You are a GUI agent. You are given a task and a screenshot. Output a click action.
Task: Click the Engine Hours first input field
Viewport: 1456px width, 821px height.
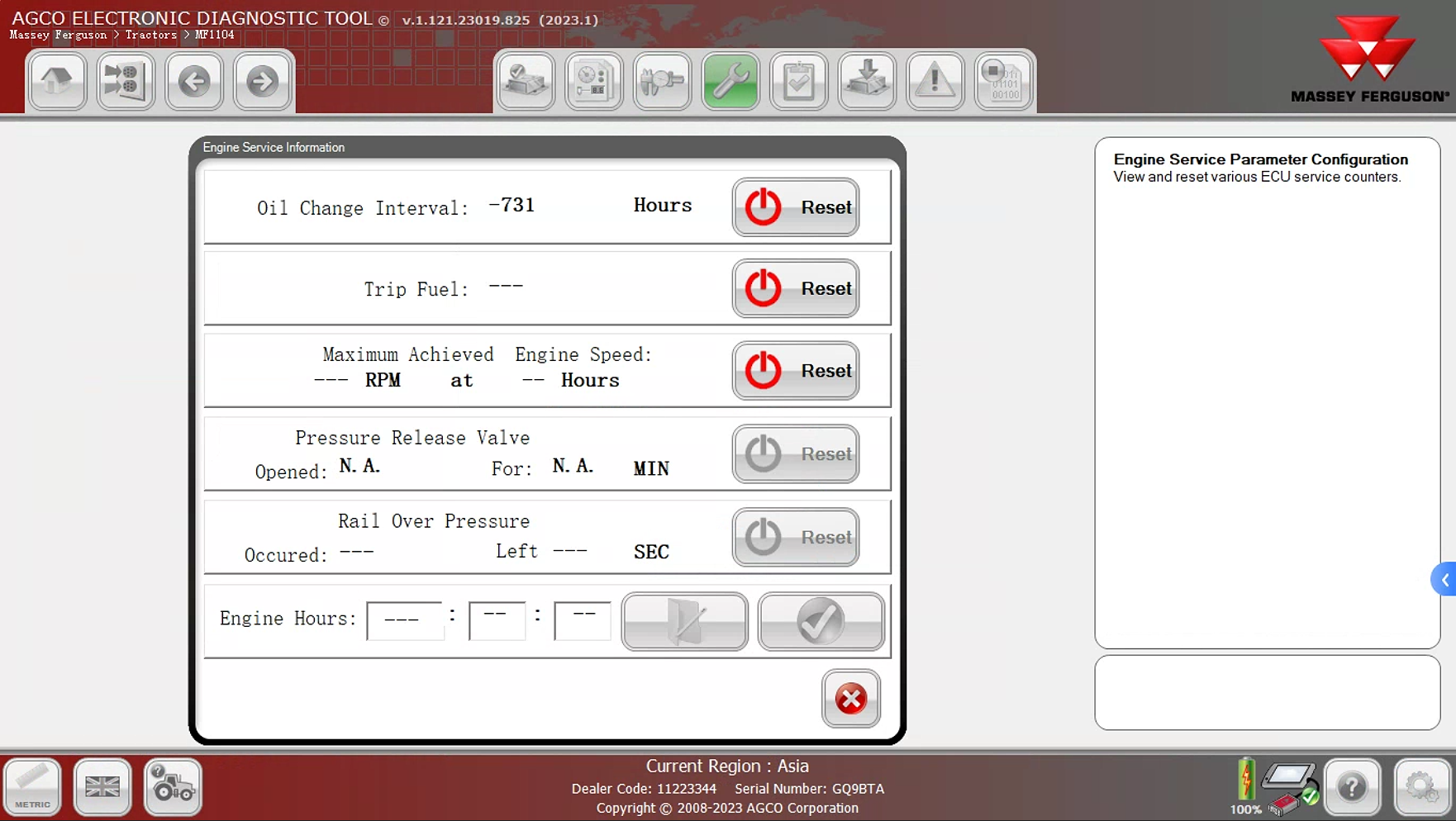tap(404, 620)
